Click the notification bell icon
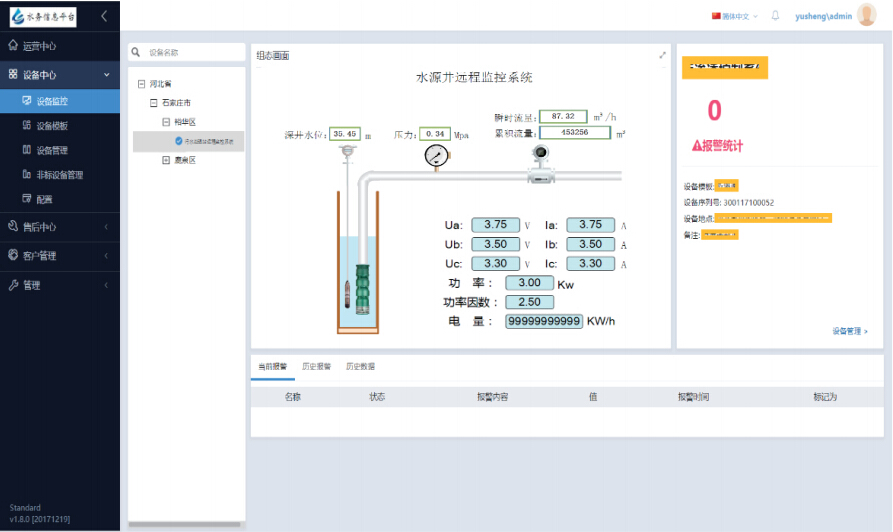This screenshot has height=532, width=893. click(x=775, y=16)
